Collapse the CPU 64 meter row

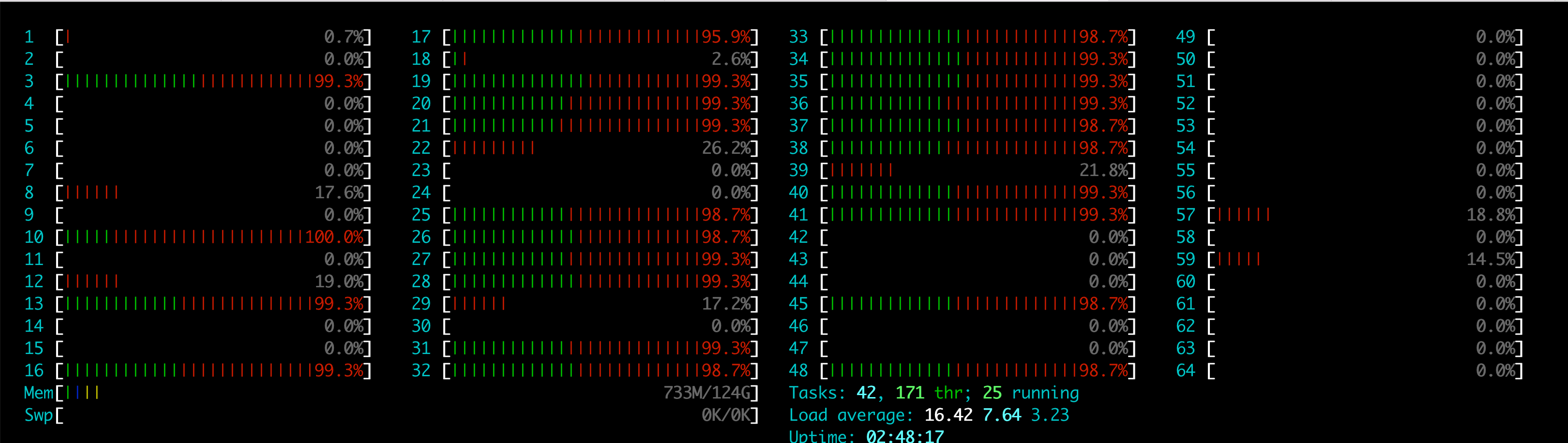pyautogui.click(x=1370, y=370)
